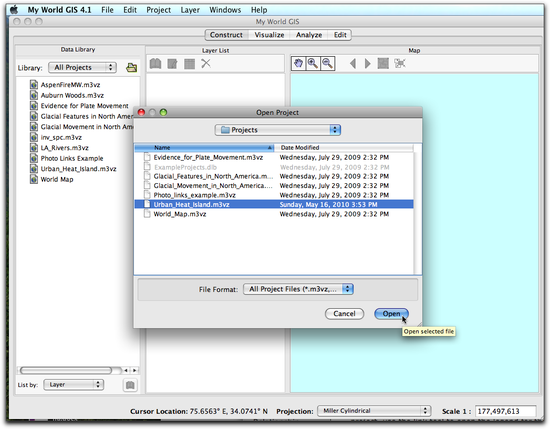550x429 pixels.
Task: Switch to the Visualize tab
Action: click(x=269, y=35)
